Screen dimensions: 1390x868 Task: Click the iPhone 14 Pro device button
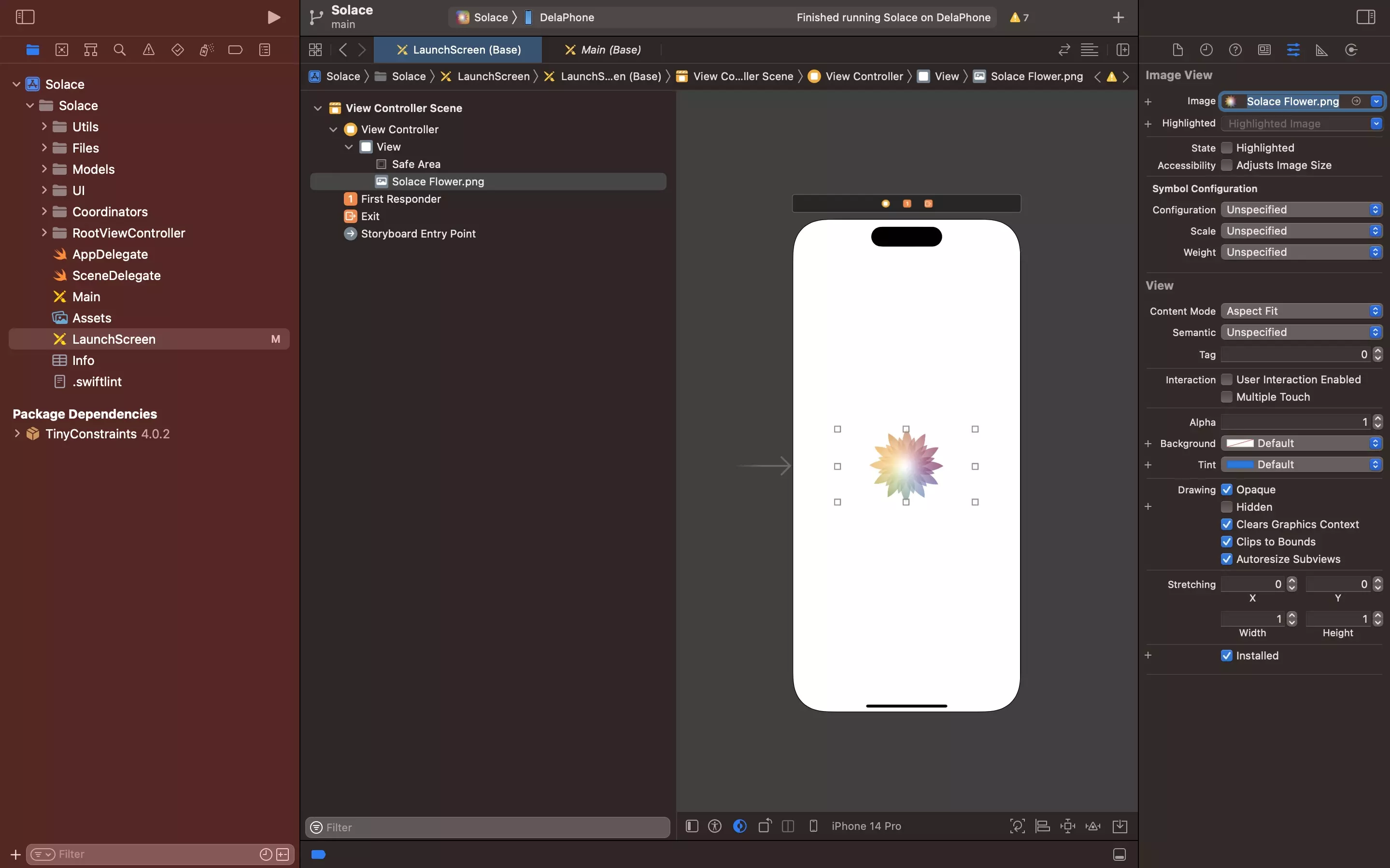pyautogui.click(x=866, y=826)
